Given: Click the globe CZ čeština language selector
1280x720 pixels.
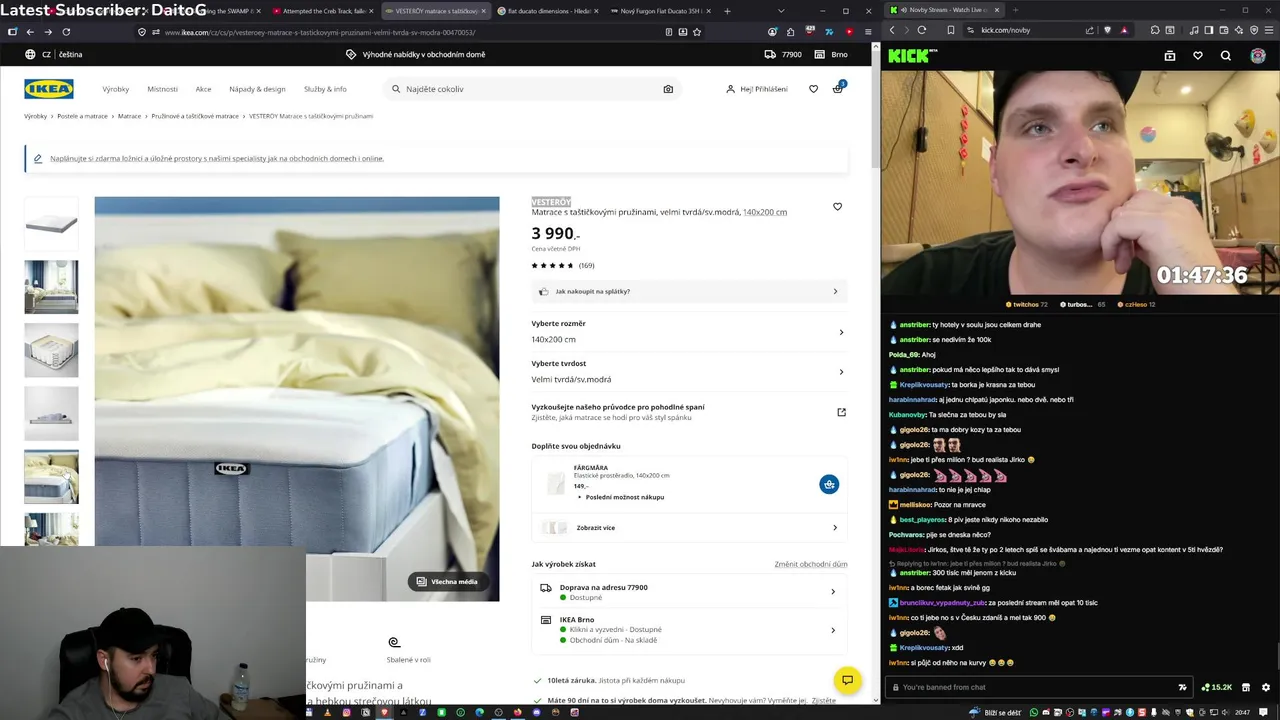Looking at the screenshot, I should (x=54, y=54).
